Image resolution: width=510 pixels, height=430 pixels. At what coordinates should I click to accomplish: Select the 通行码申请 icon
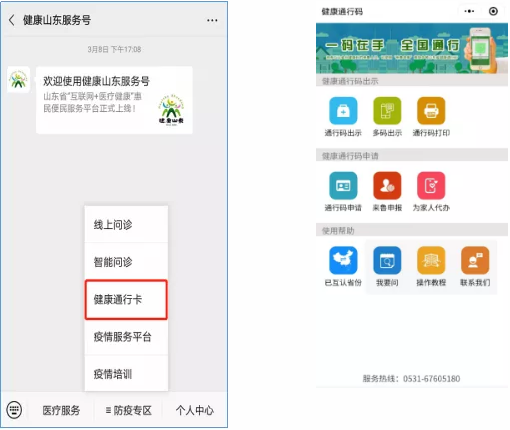[x=343, y=186]
